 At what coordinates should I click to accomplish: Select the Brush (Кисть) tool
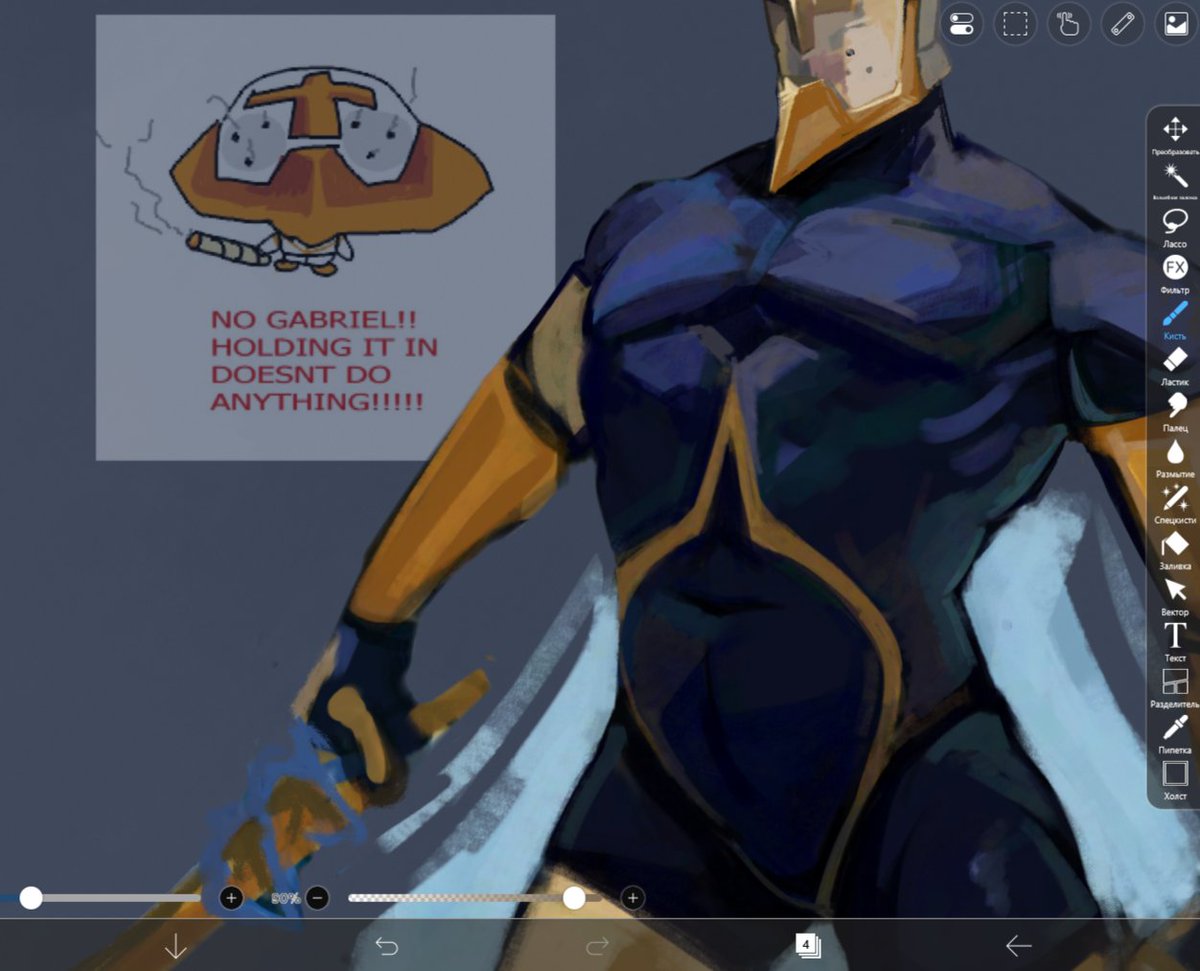(x=1175, y=321)
